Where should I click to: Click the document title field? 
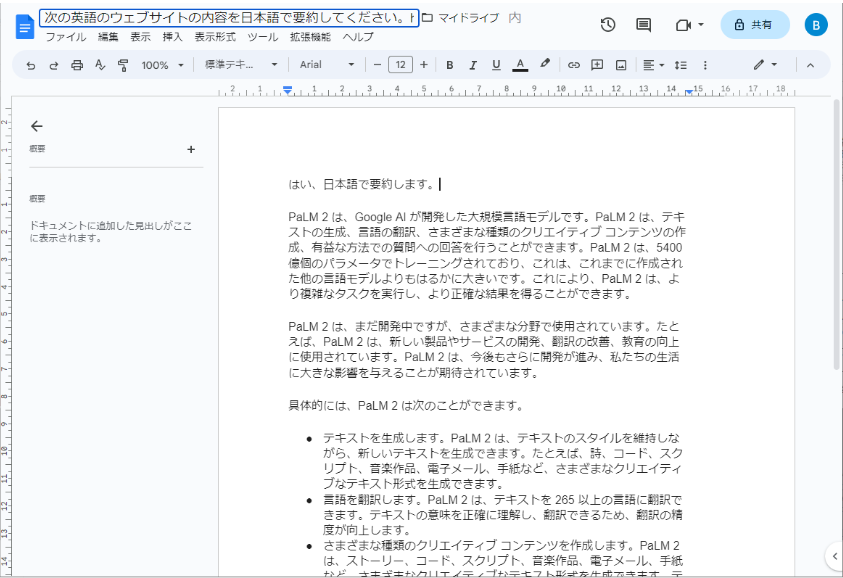229,18
